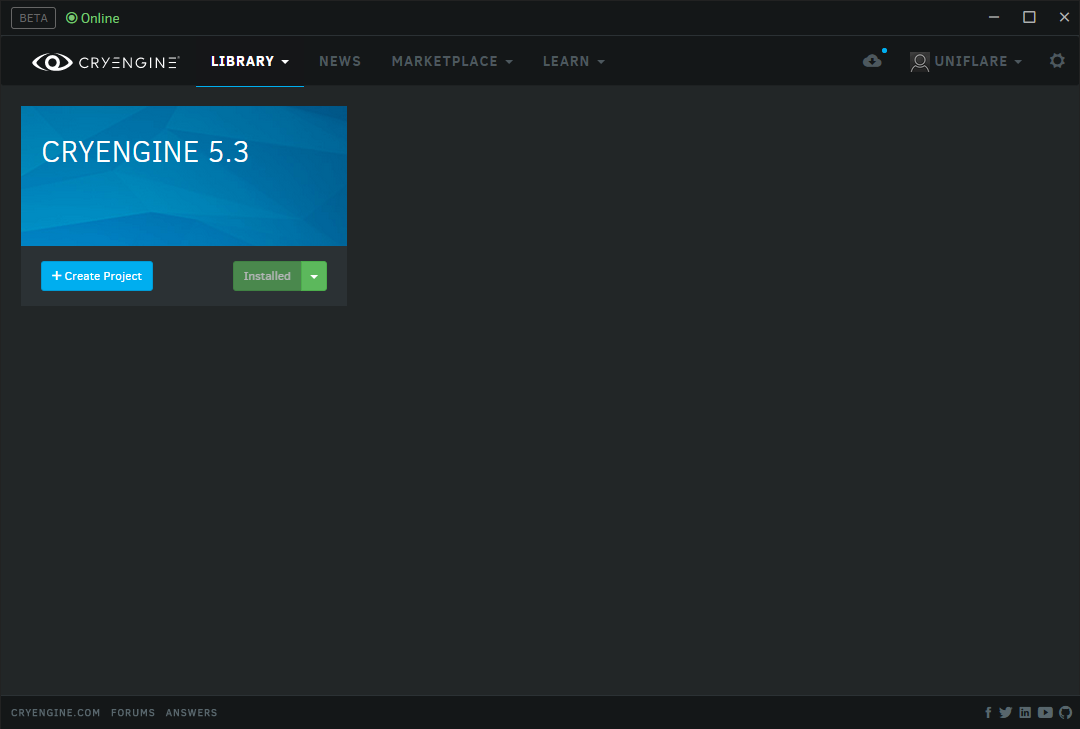Expand the LEARN menu
The image size is (1080, 729).
(x=574, y=61)
